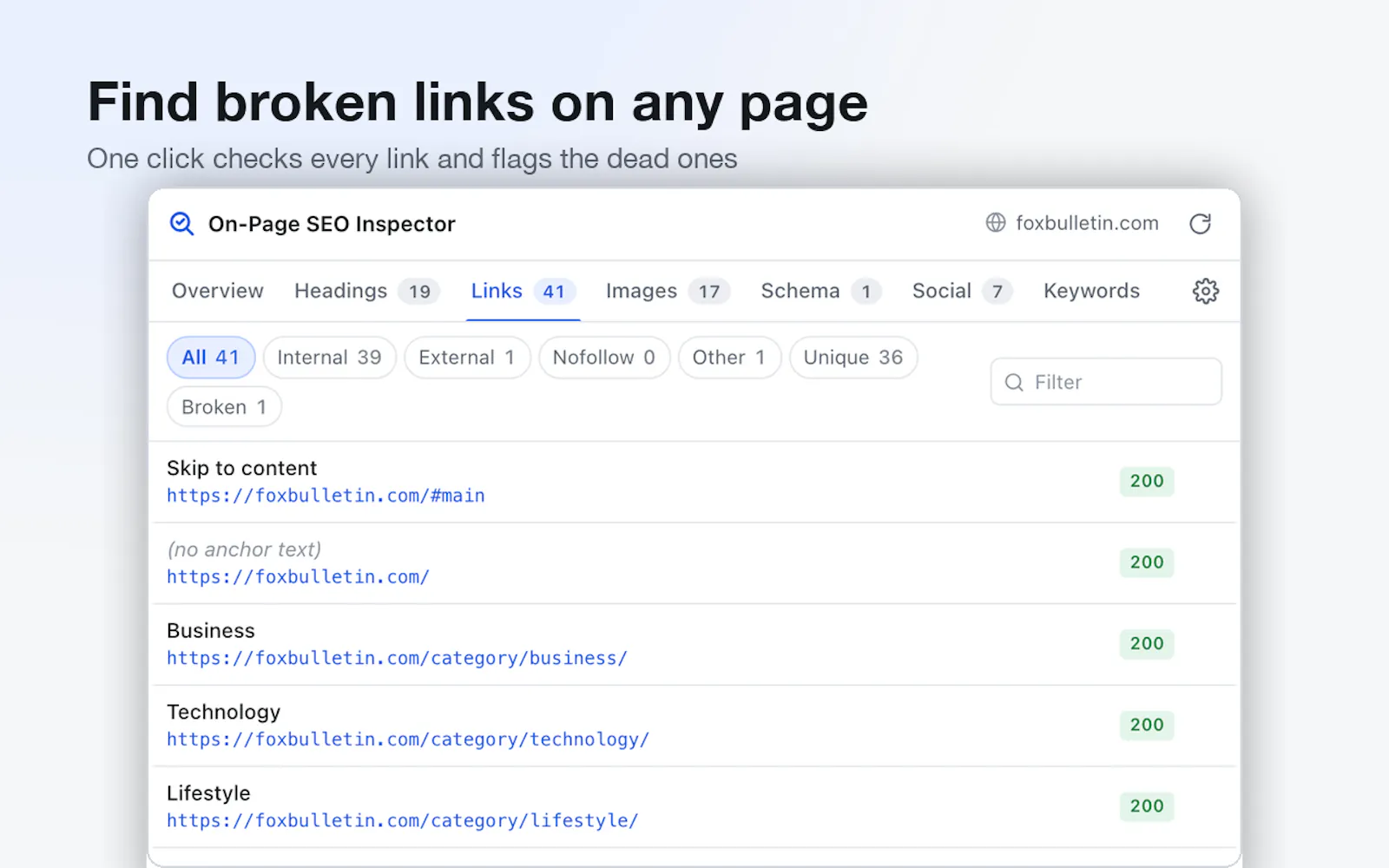Show only Broken 1 links
The image size is (1389, 868).
pos(224,407)
